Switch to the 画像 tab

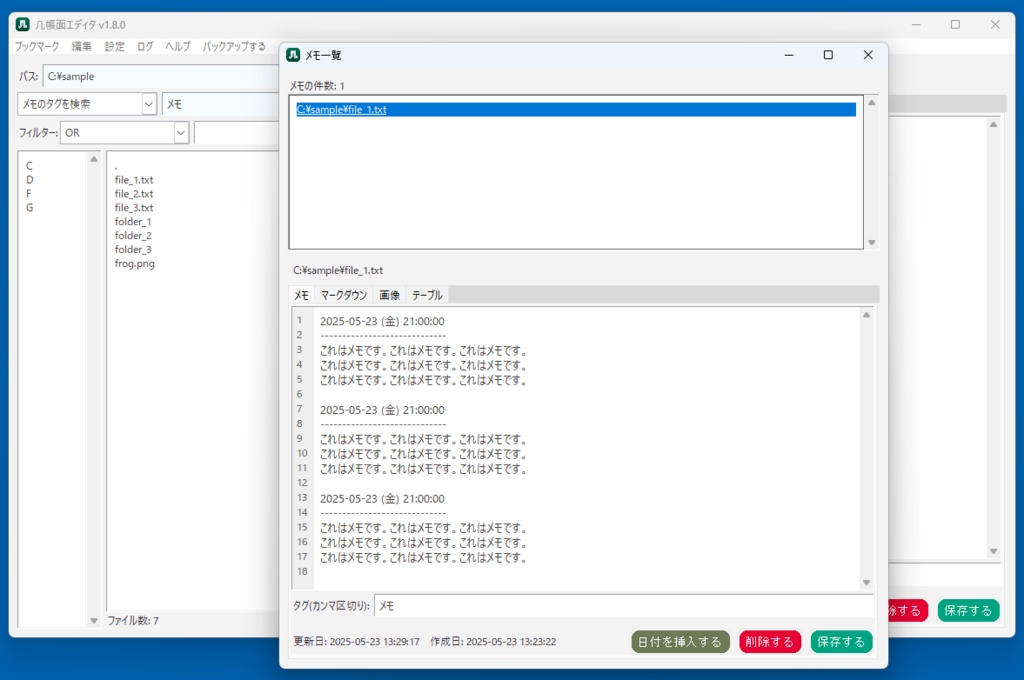click(389, 295)
